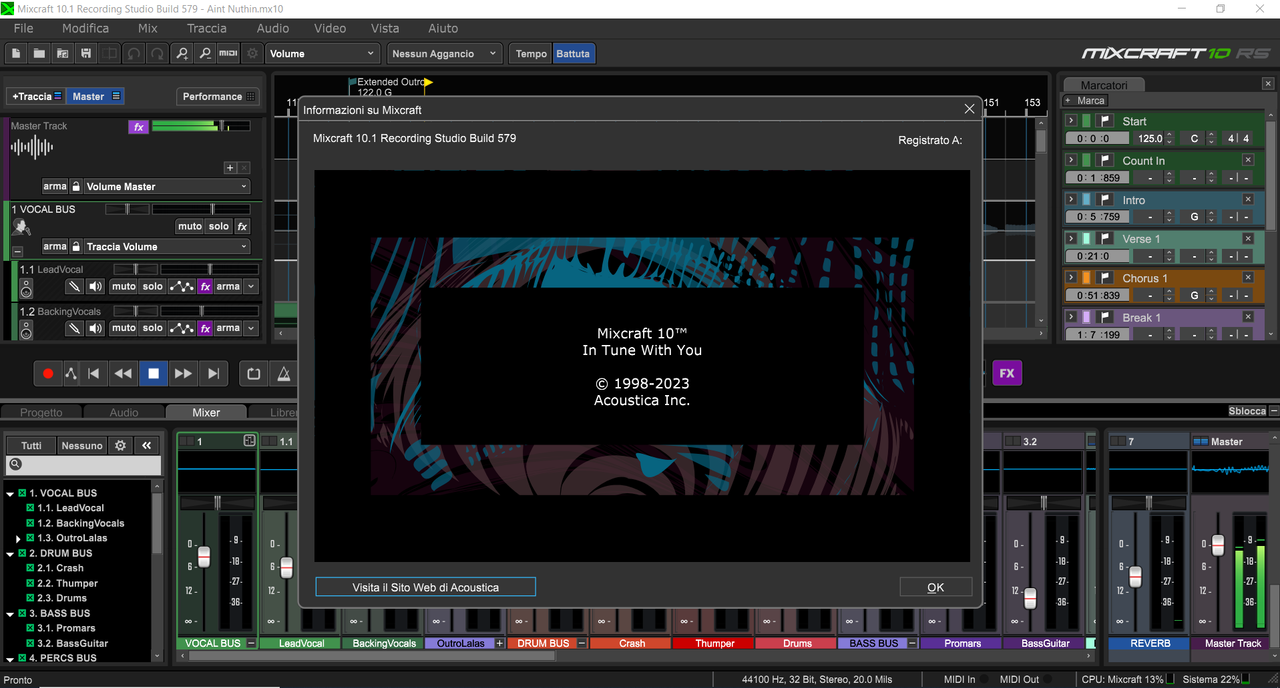Screen dimensions: 1280x688
Task: Open the Traccia Volume lane dropdown
Action: click(167, 246)
